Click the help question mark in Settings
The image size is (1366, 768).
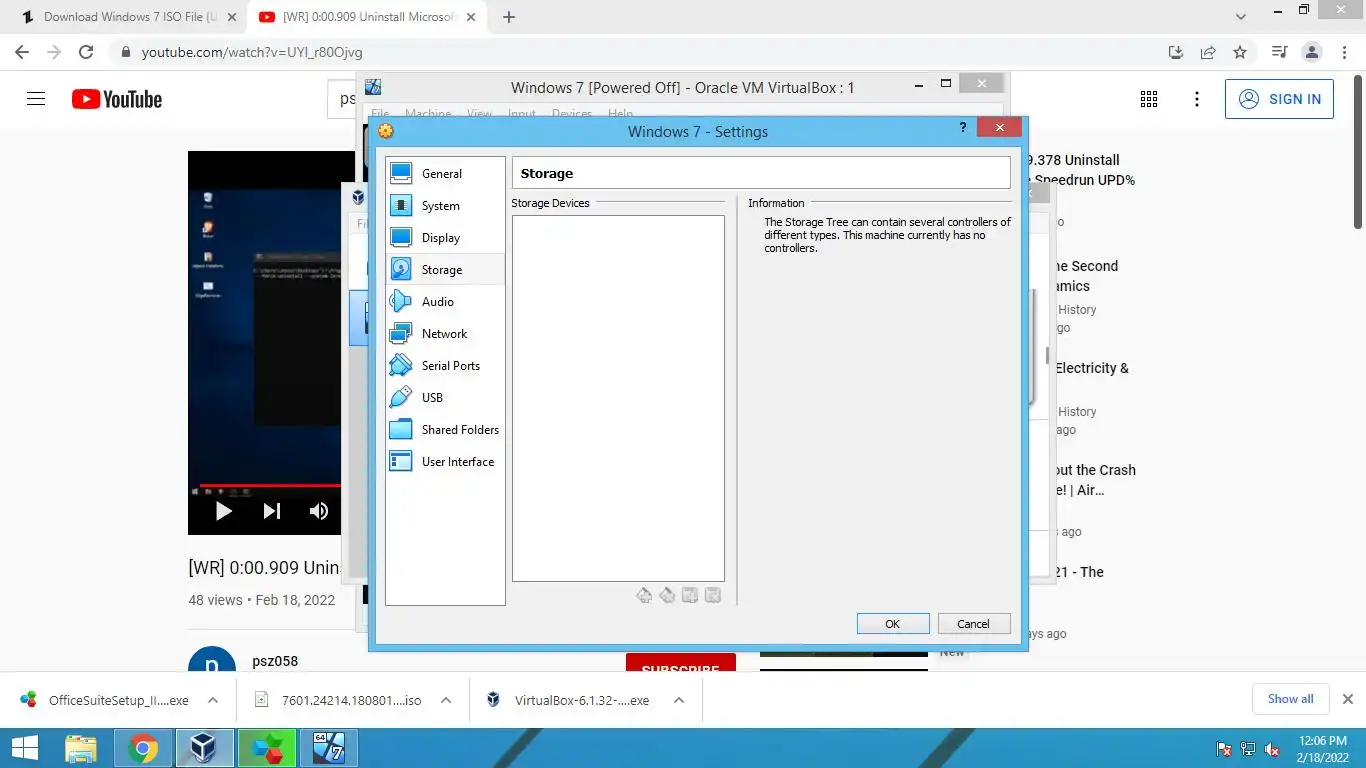[963, 127]
